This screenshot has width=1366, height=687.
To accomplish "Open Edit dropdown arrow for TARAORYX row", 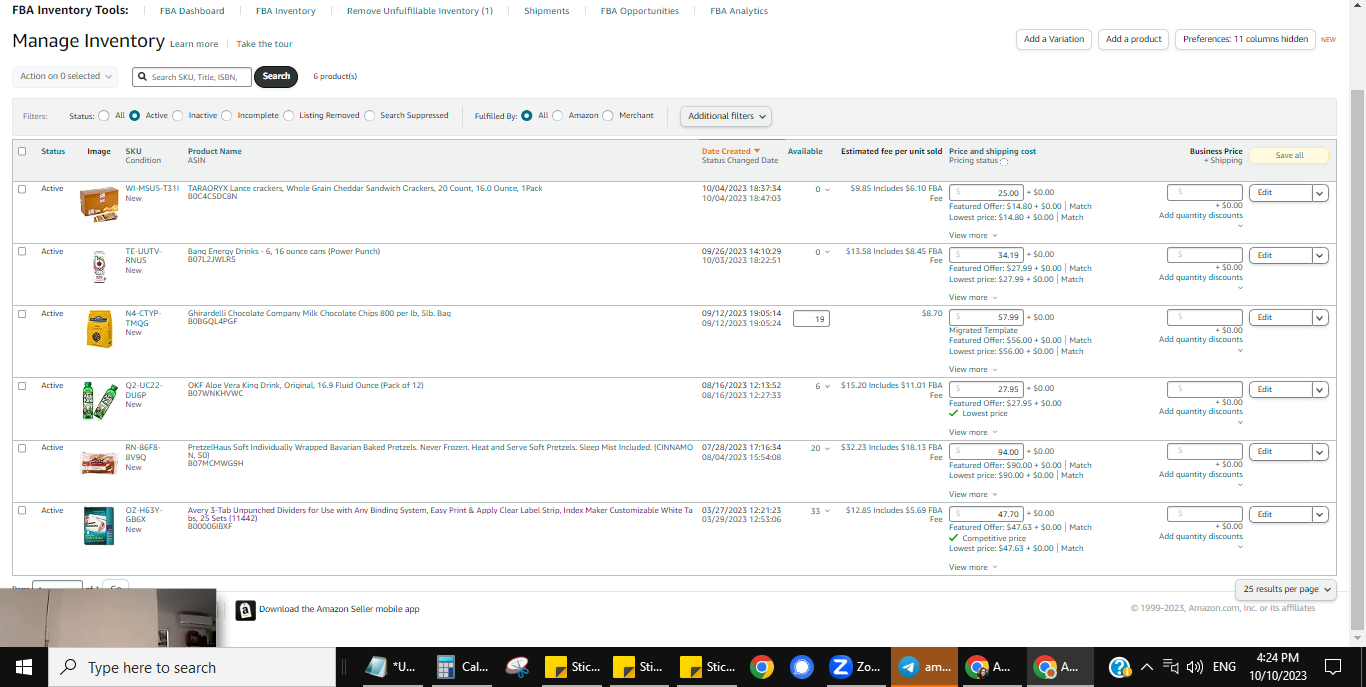I will [x=1320, y=193].
